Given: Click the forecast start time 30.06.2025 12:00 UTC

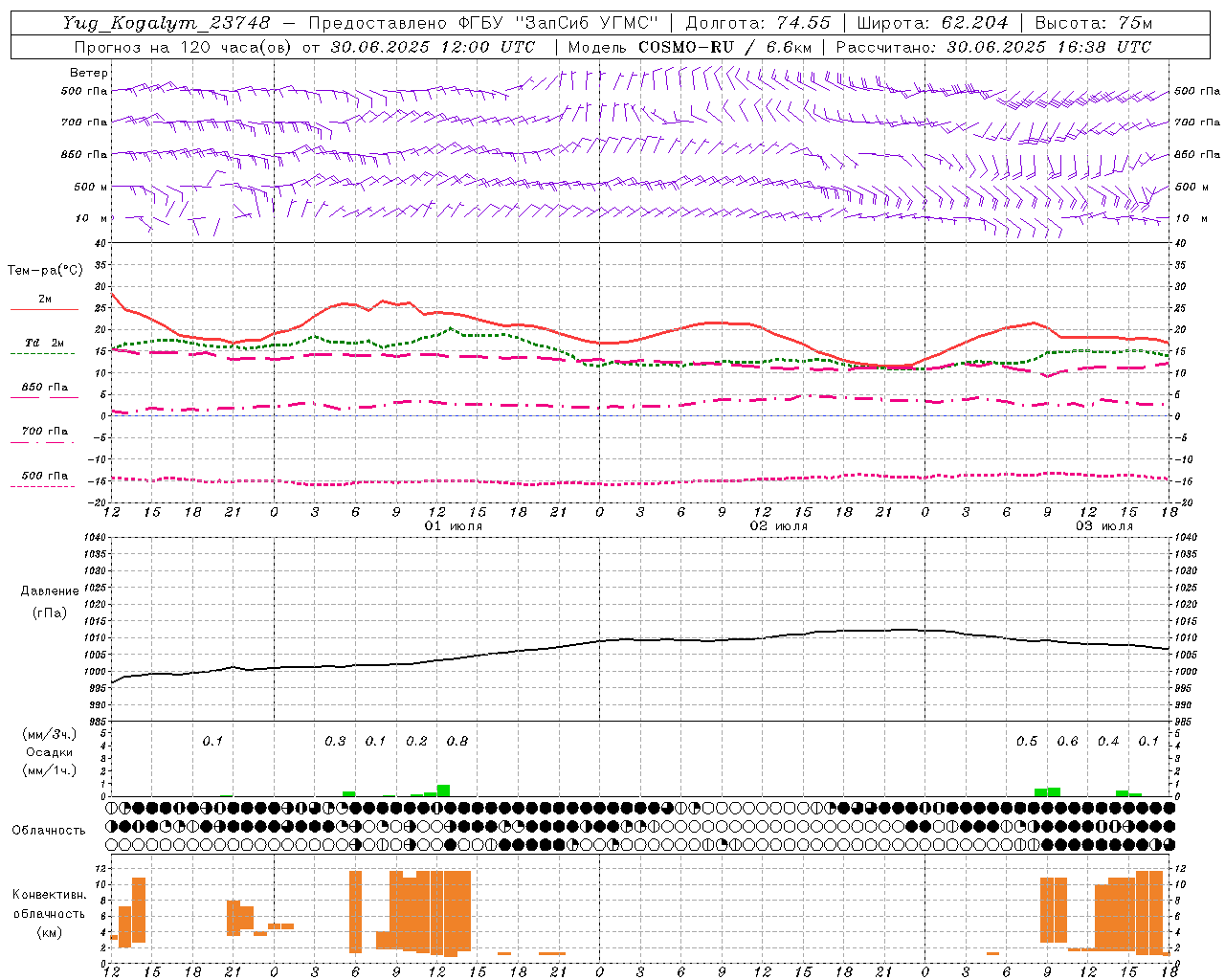Looking at the screenshot, I should [x=433, y=47].
